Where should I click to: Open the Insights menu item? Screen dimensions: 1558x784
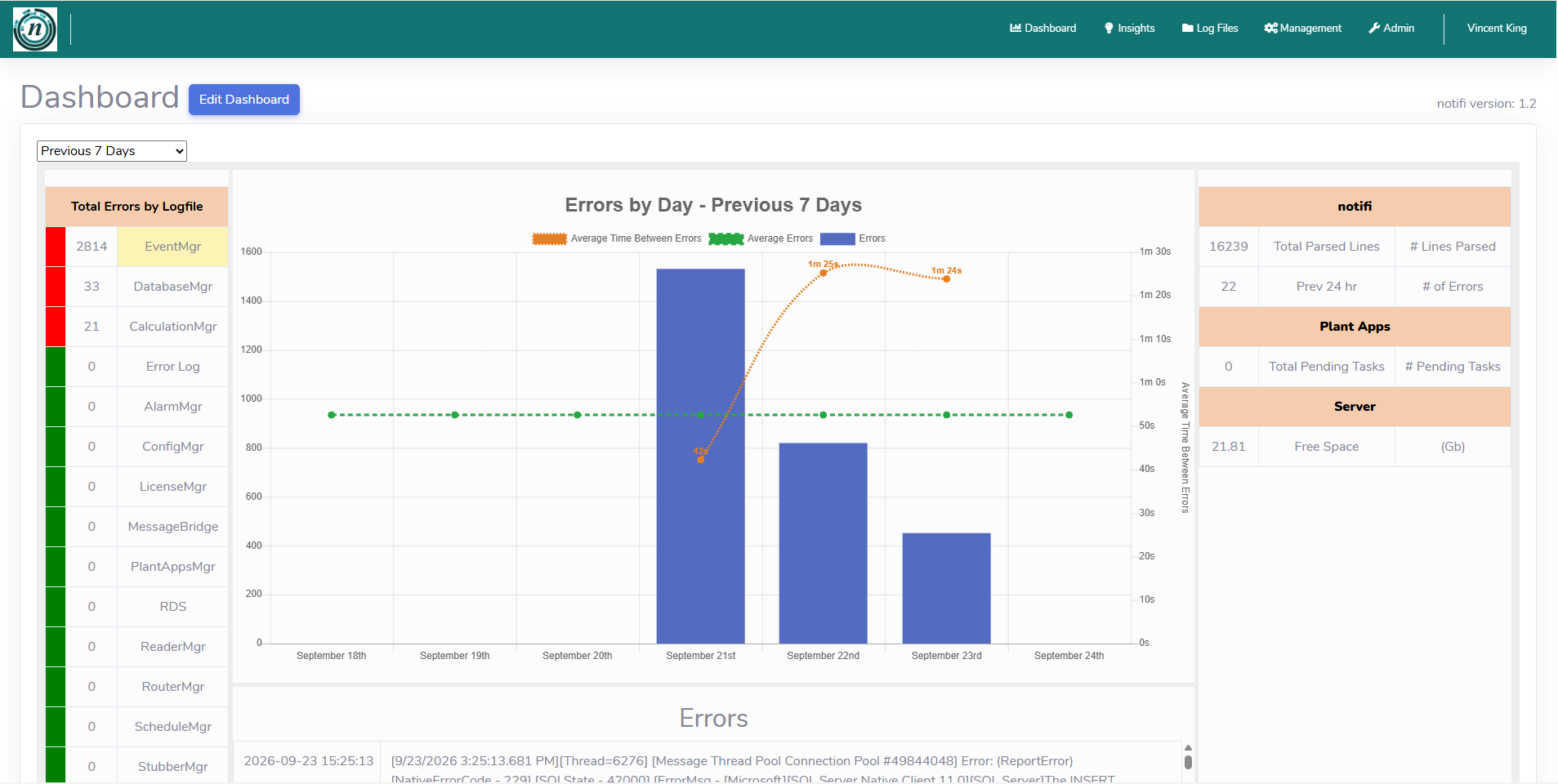point(1130,28)
